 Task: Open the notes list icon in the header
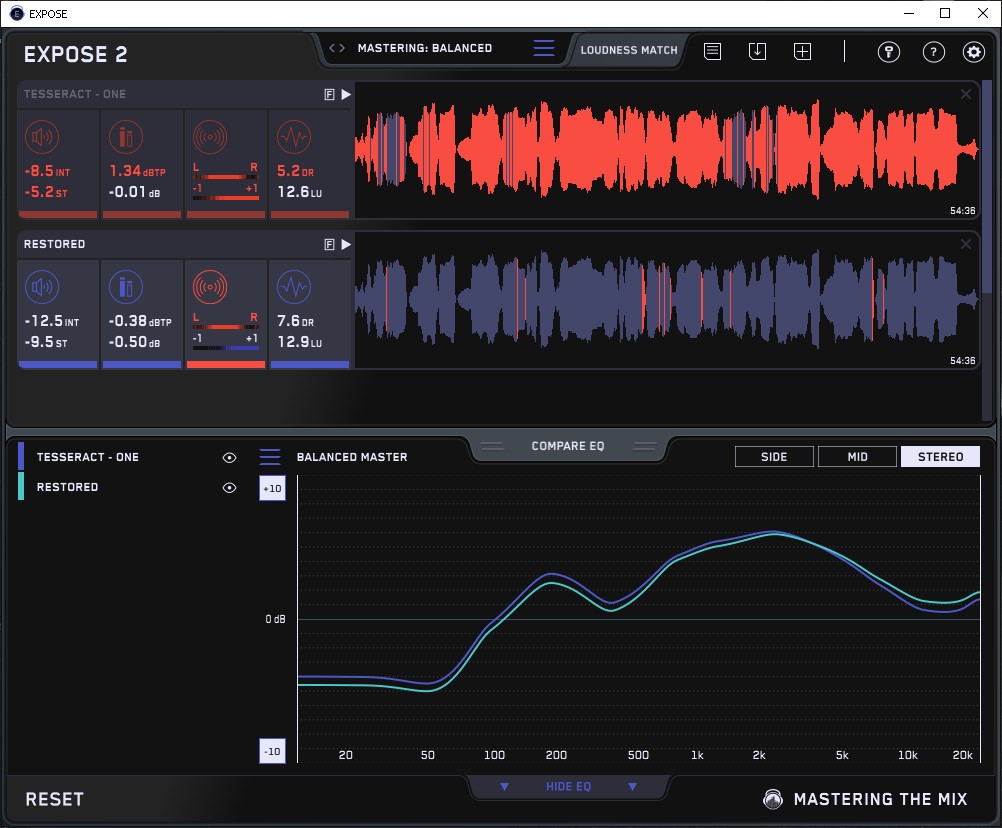712,51
